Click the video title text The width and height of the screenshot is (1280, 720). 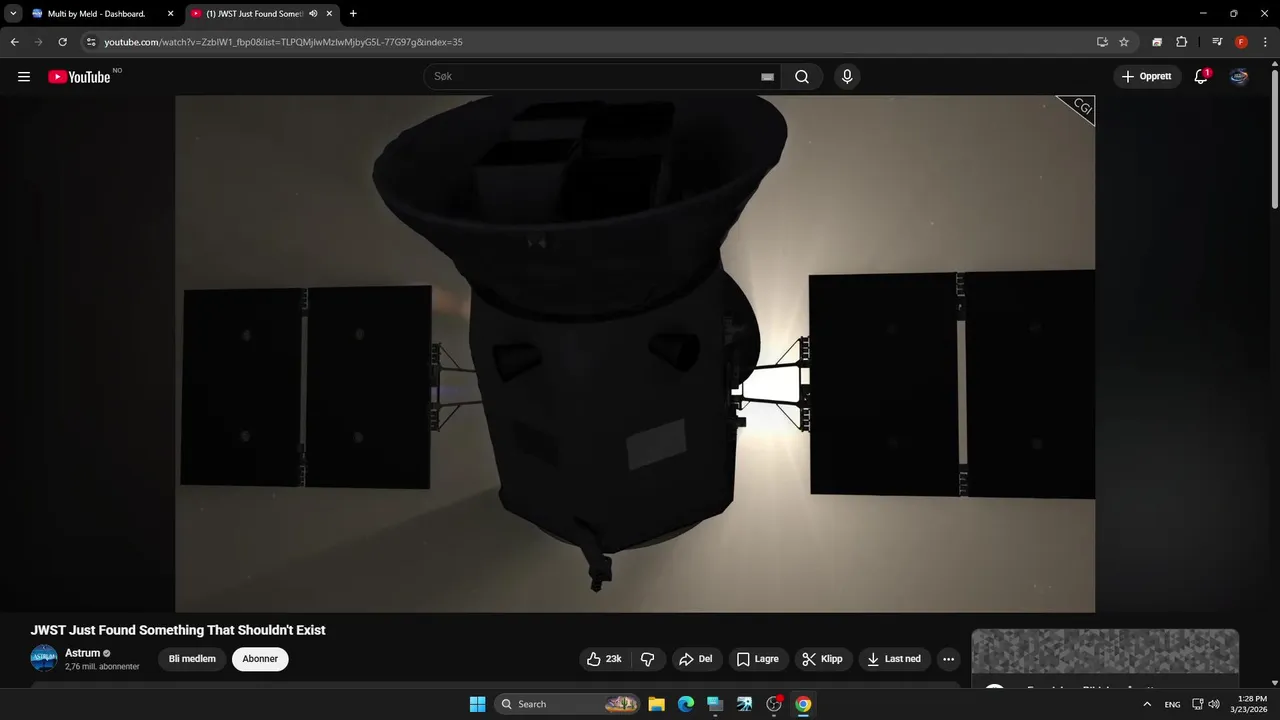(x=178, y=630)
